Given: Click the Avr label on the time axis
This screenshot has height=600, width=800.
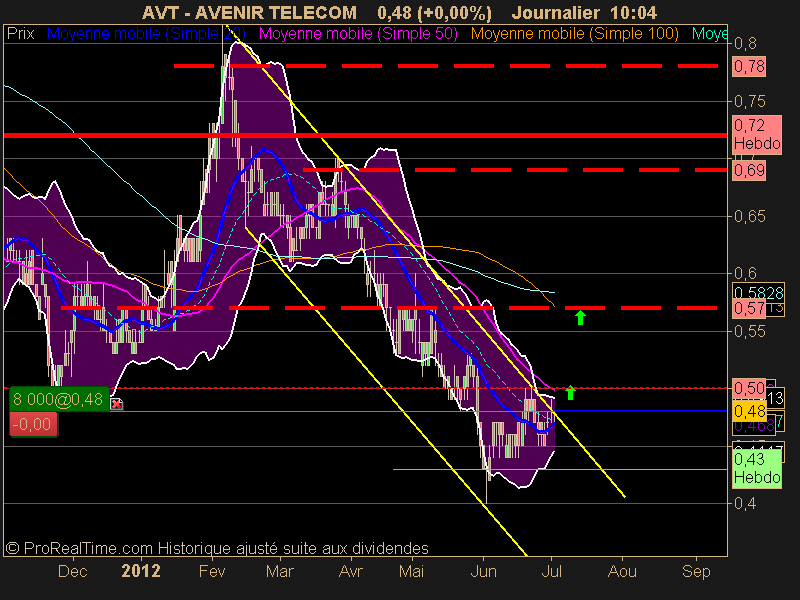Looking at the screenshot, I should 351,571.
